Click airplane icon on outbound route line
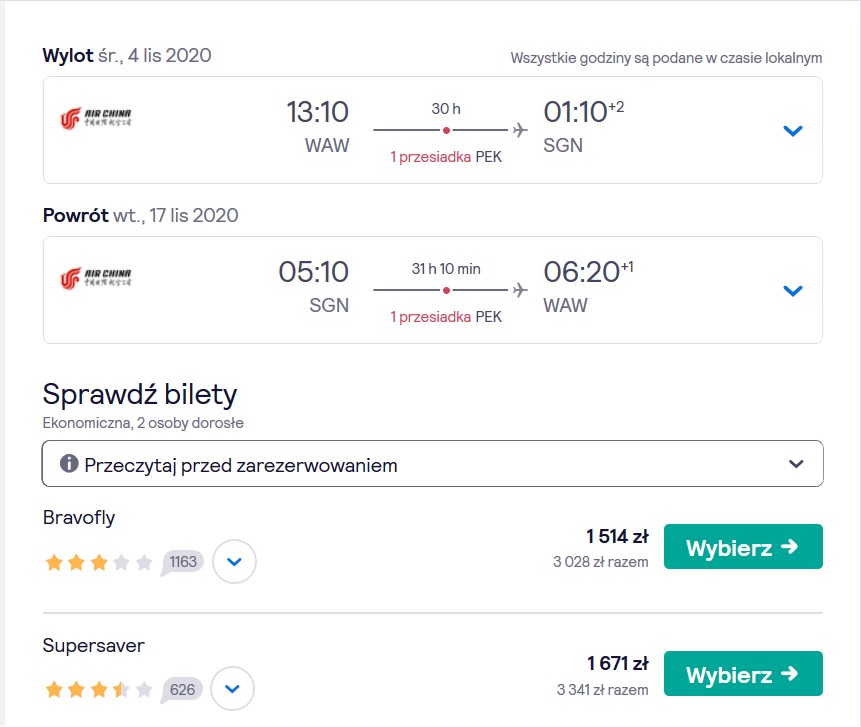861x727 pixels. click(x=520, y=130)
